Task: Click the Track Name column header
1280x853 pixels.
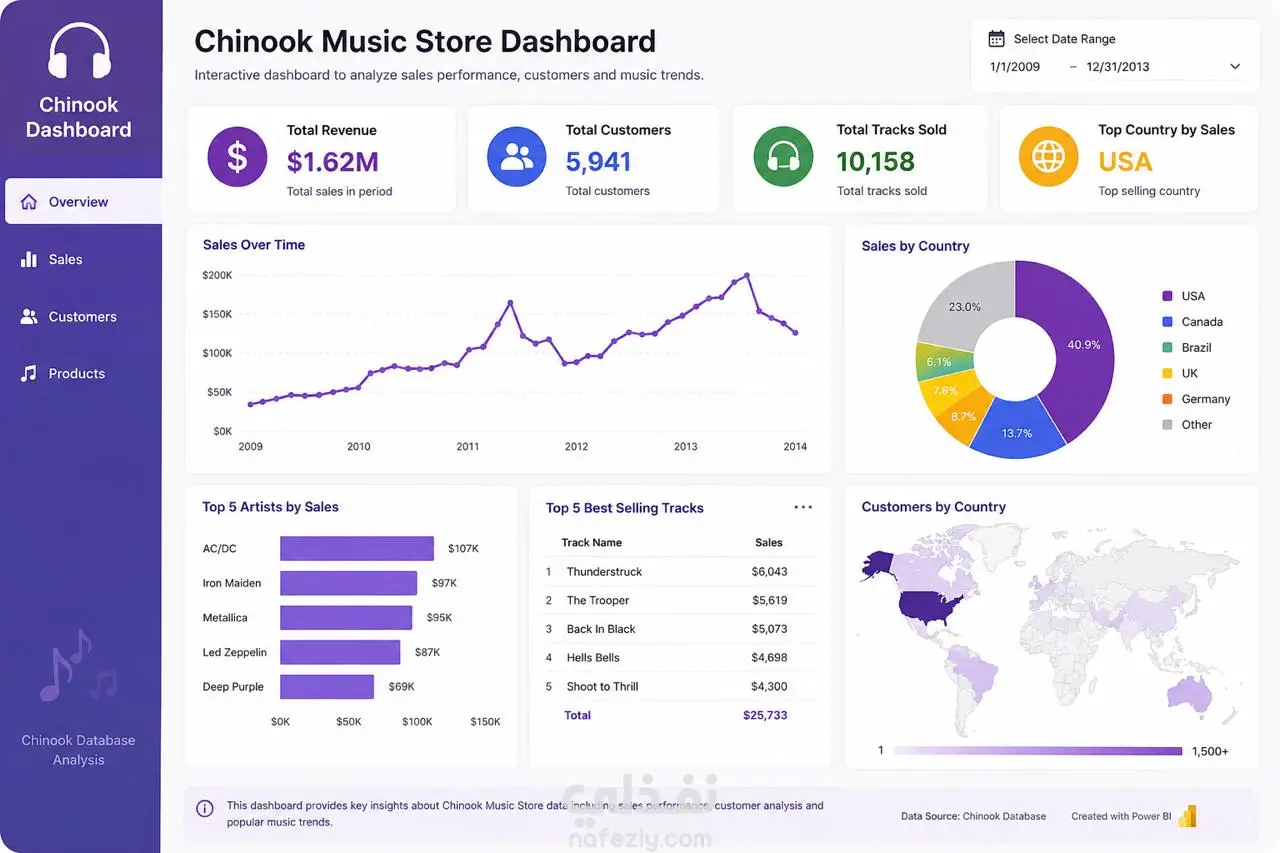Action: click(x=592, y=542)
